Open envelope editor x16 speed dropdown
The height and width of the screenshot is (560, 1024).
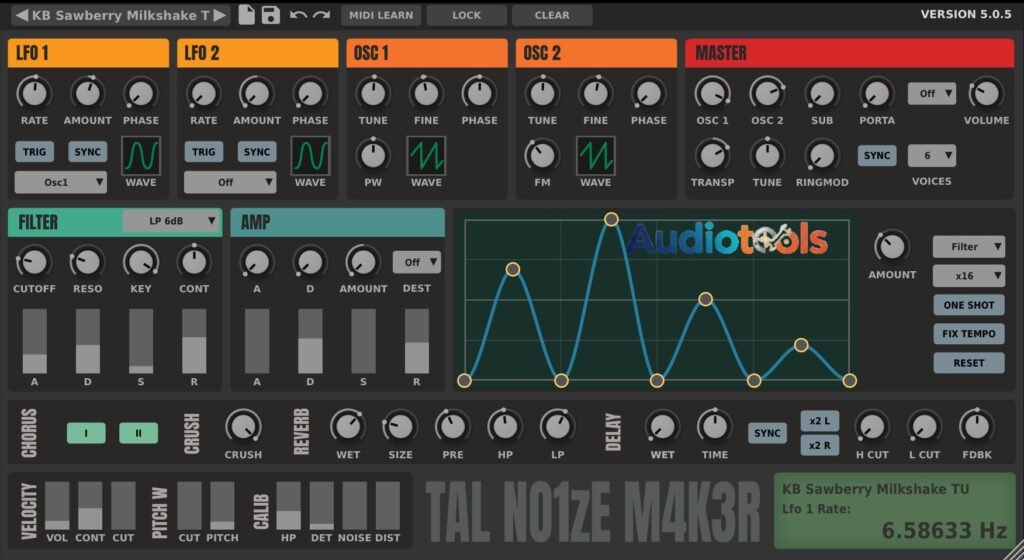pyautogui.click(x=969, y=276)
